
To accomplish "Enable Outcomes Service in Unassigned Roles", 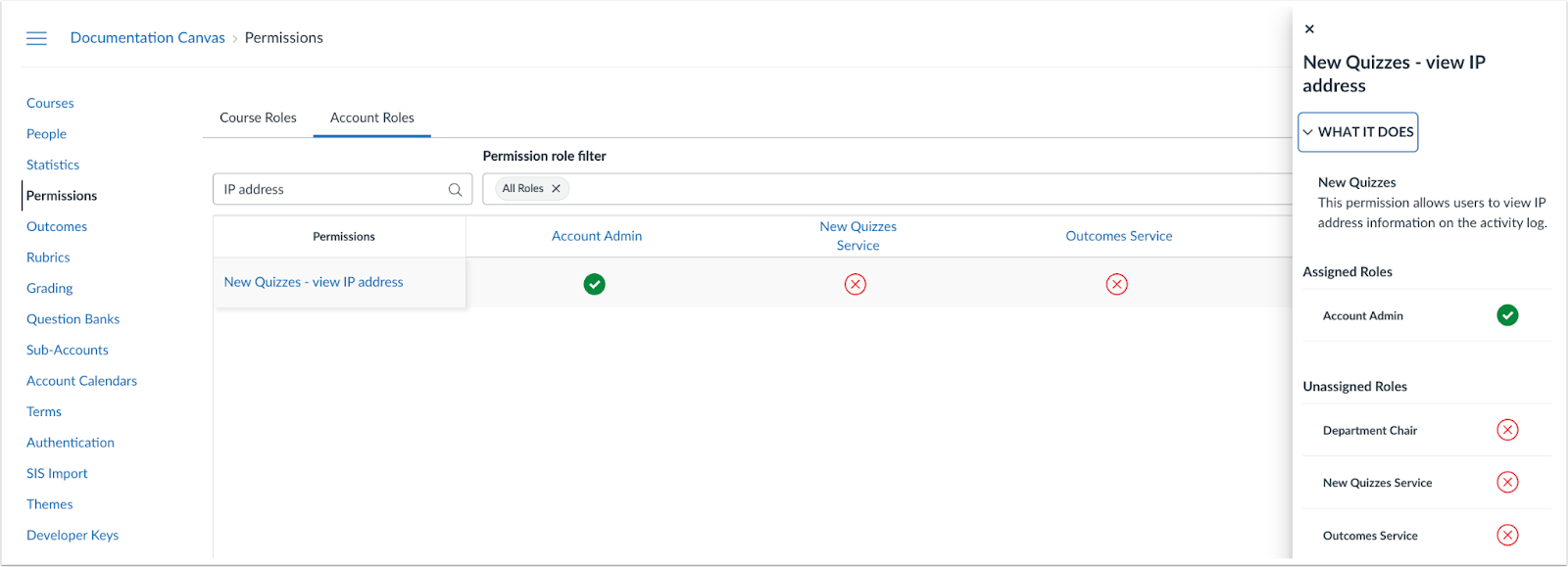I will coord(1508,536).
